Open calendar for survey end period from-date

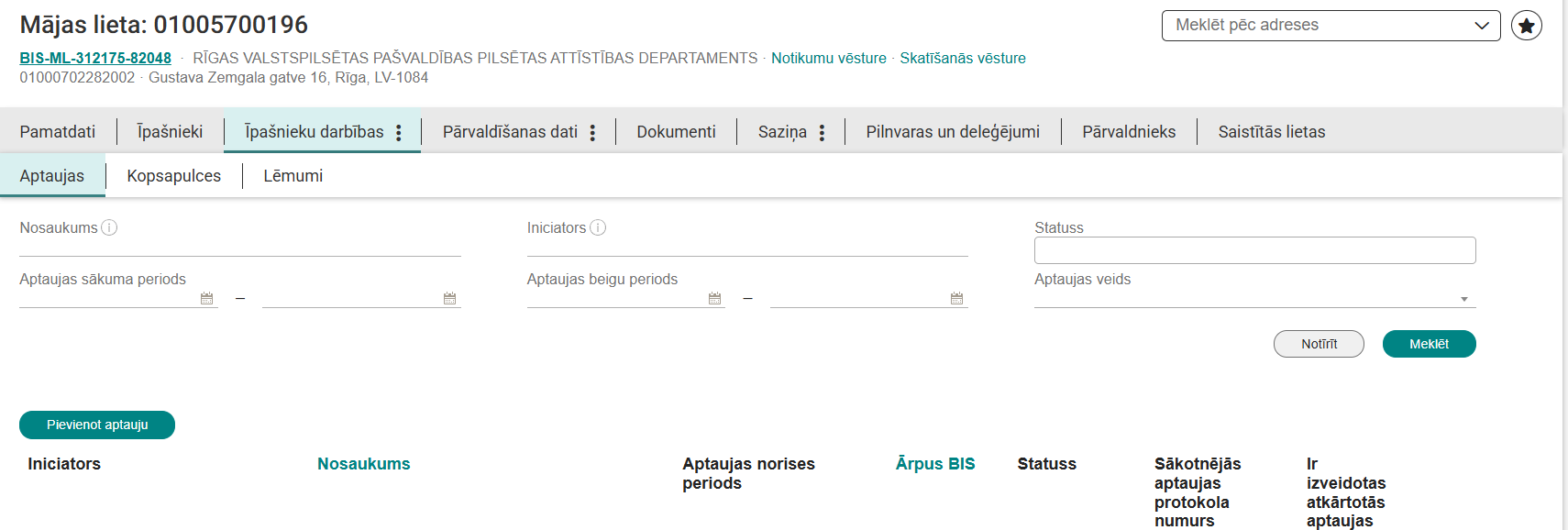point(714,299)
